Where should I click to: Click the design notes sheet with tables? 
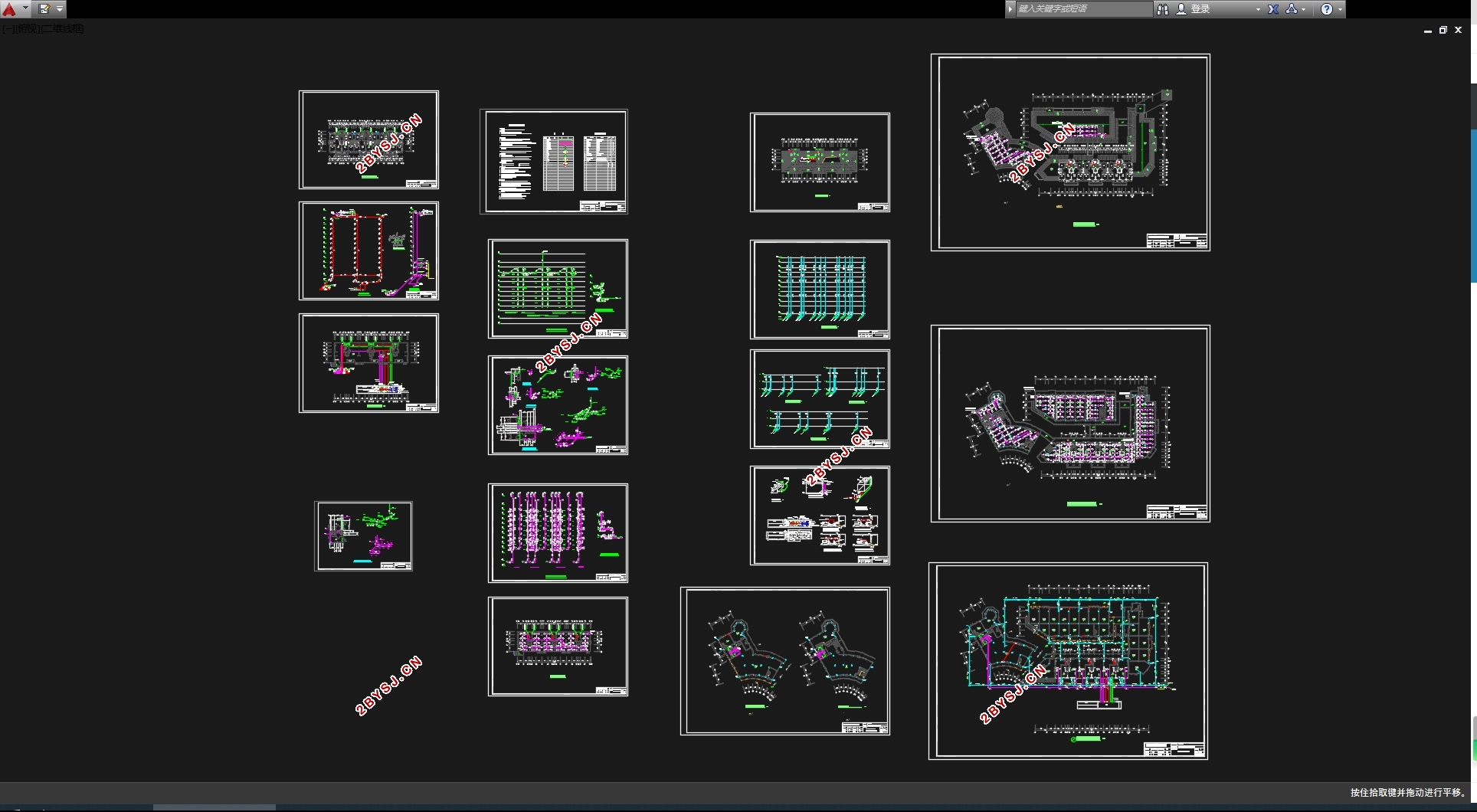point(554,162)
